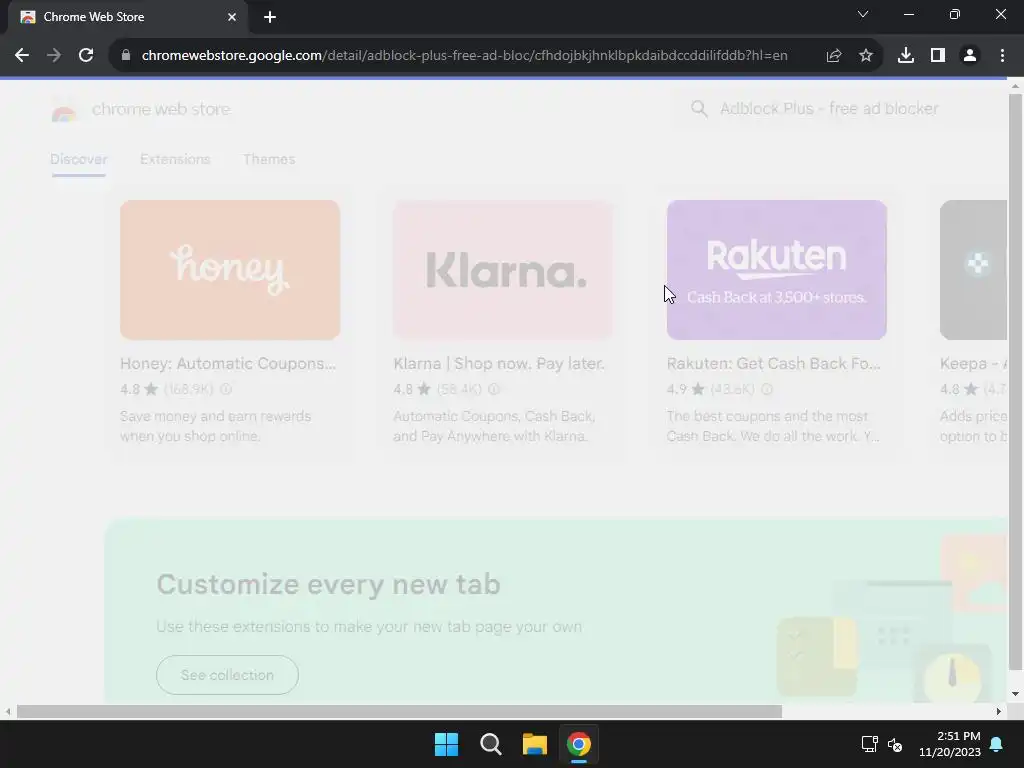The height and width of the screenshot is (768, 1024).
Task: Click the Chrome taskbar icon
Action: tap(579, 744)
